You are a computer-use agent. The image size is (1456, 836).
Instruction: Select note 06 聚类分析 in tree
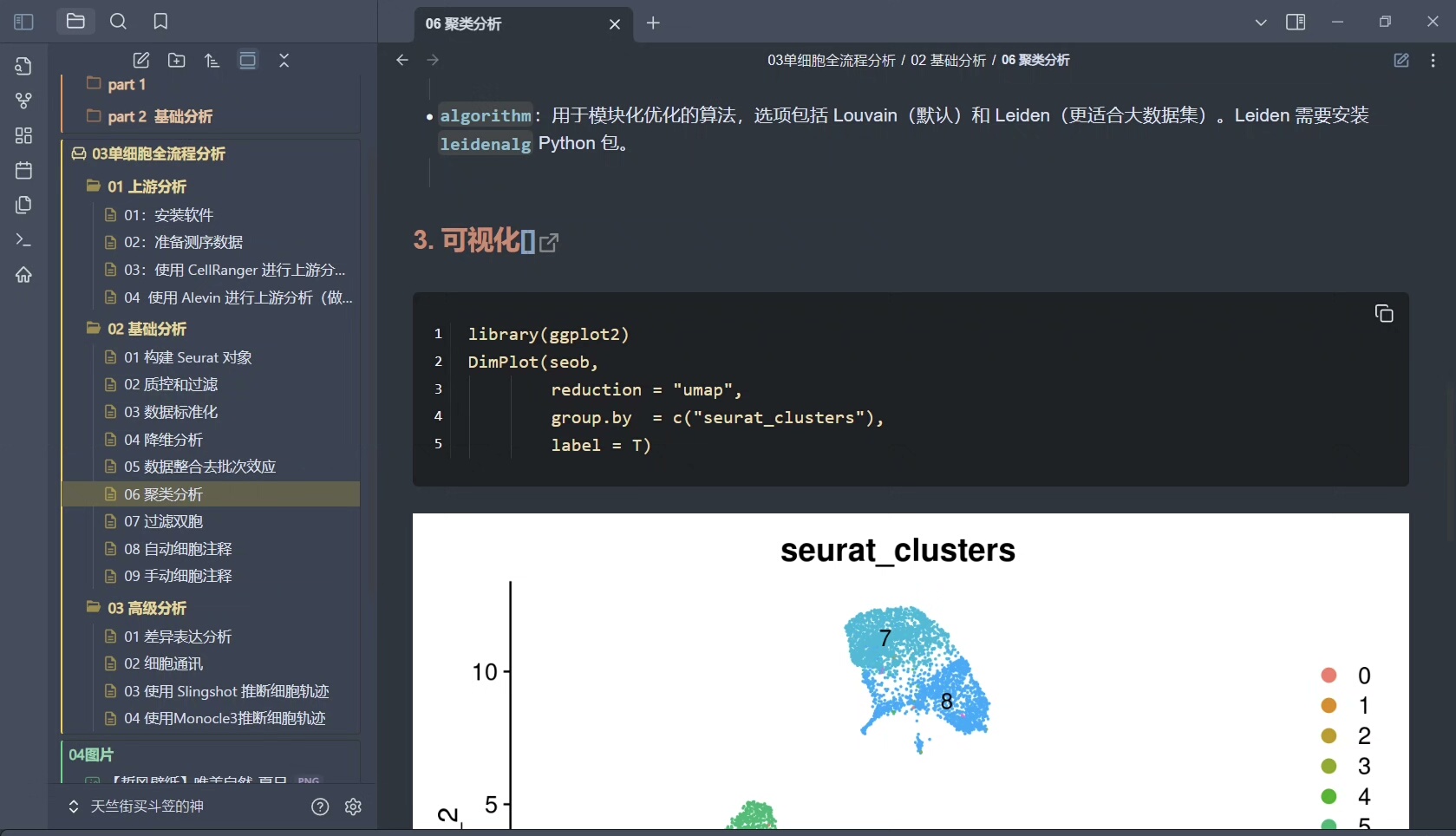[211, 494]
